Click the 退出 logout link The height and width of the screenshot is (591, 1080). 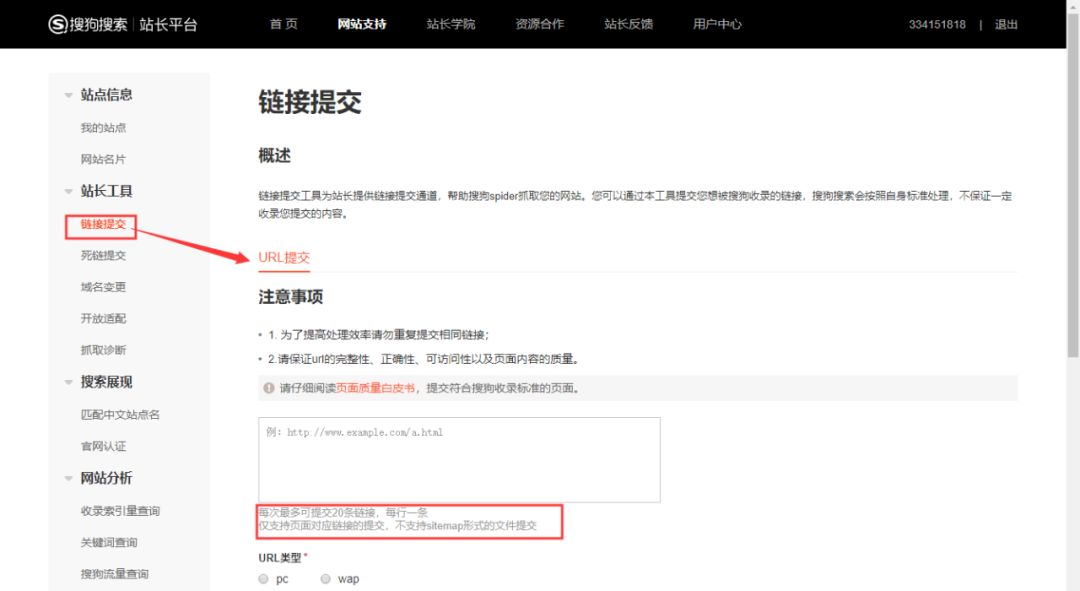pos(1006,24)
